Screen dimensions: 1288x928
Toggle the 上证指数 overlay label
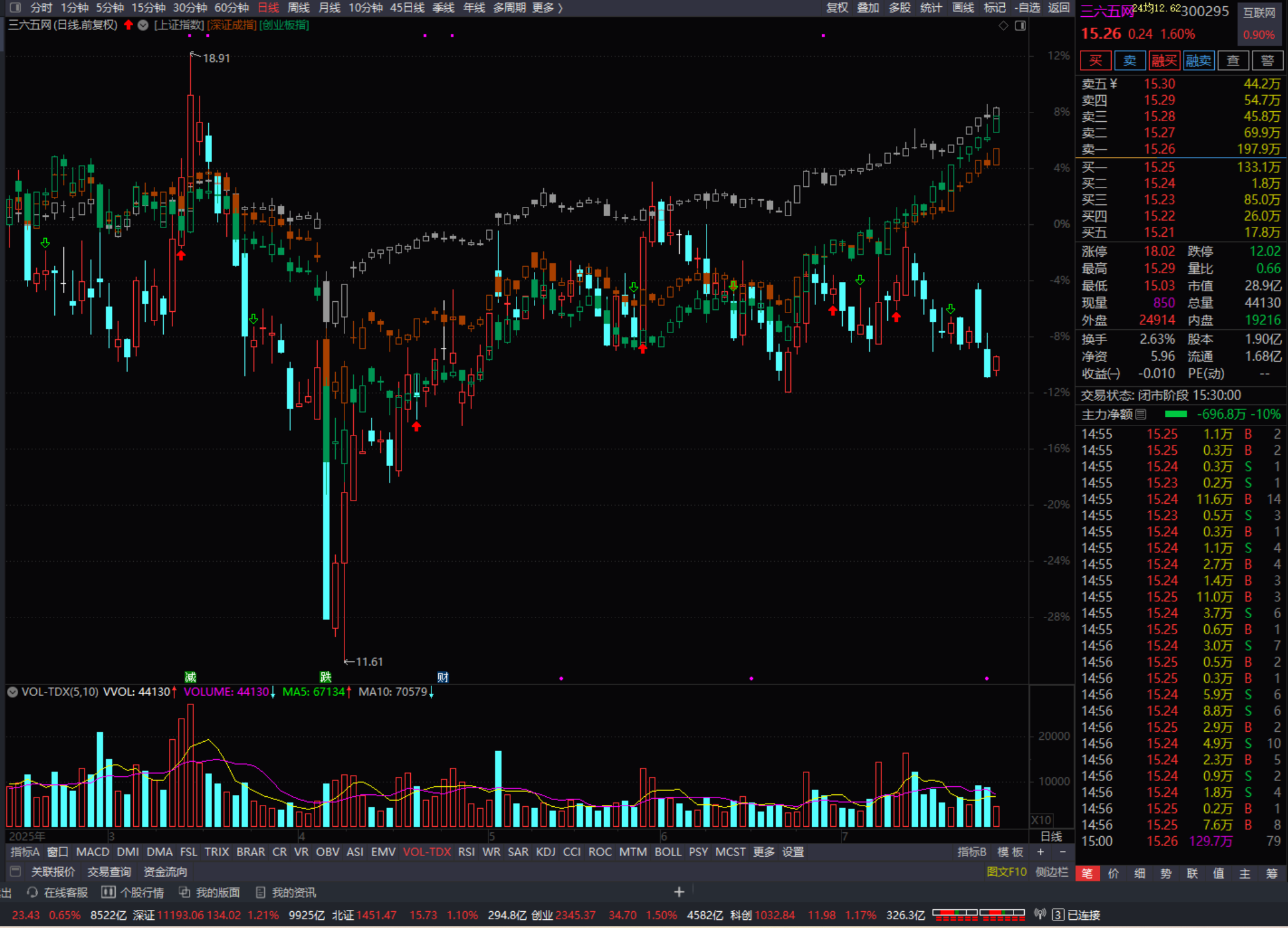click(x=179, y=25)
